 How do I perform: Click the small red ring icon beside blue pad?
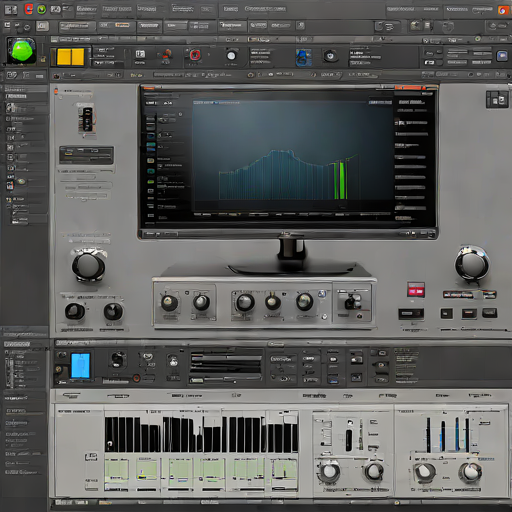coord(136,378)
